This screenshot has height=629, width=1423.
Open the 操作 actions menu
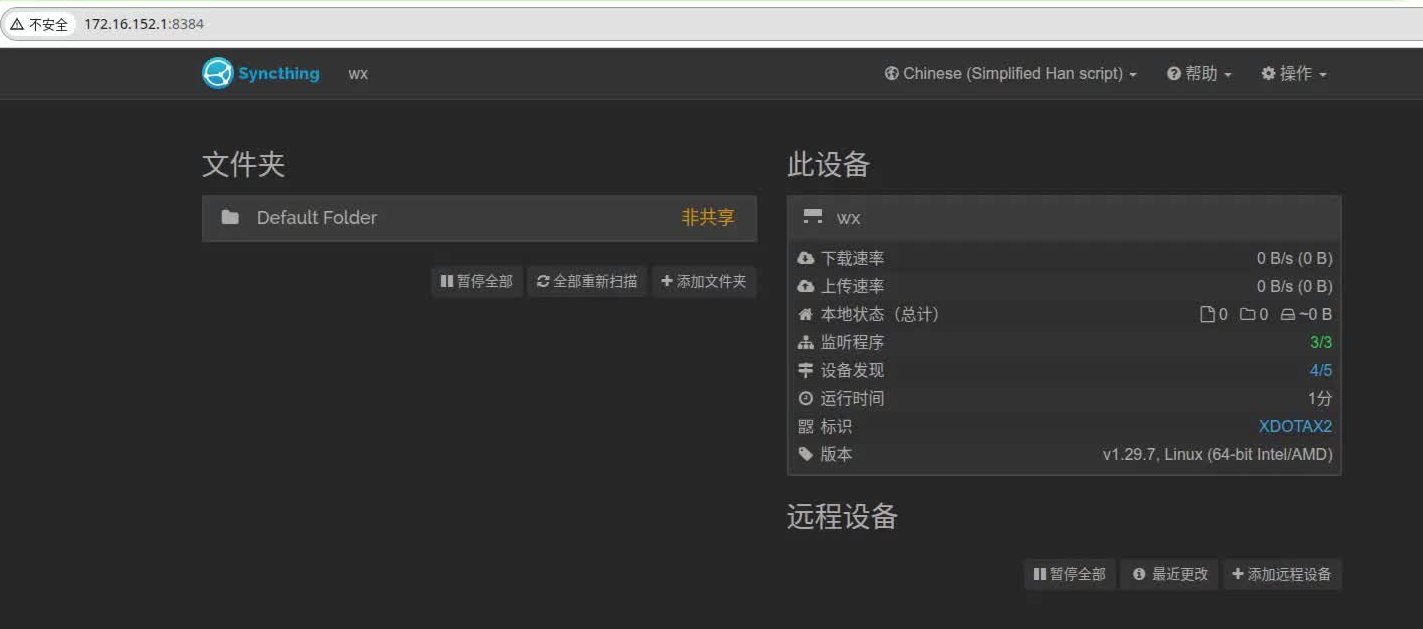point(1294,74)
